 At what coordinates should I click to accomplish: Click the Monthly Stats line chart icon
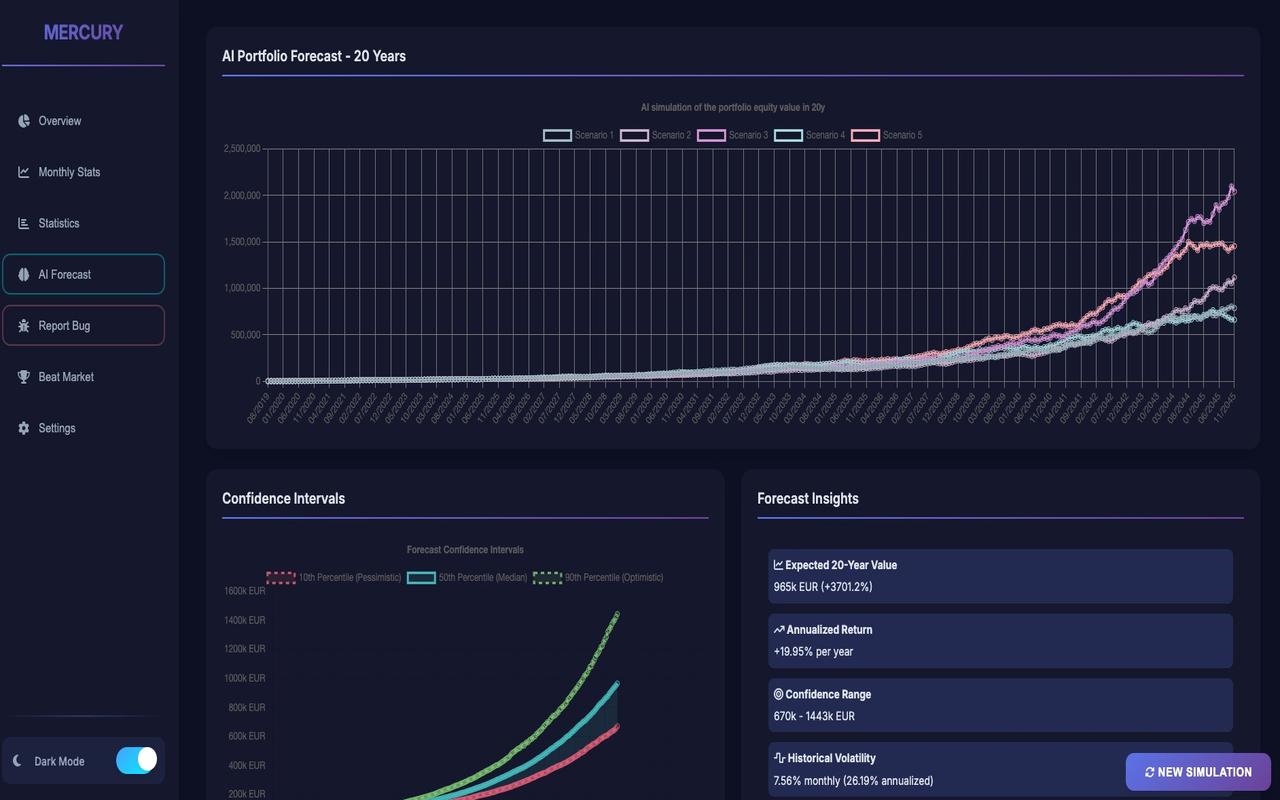pyautogui.click(x=24, y=172)
